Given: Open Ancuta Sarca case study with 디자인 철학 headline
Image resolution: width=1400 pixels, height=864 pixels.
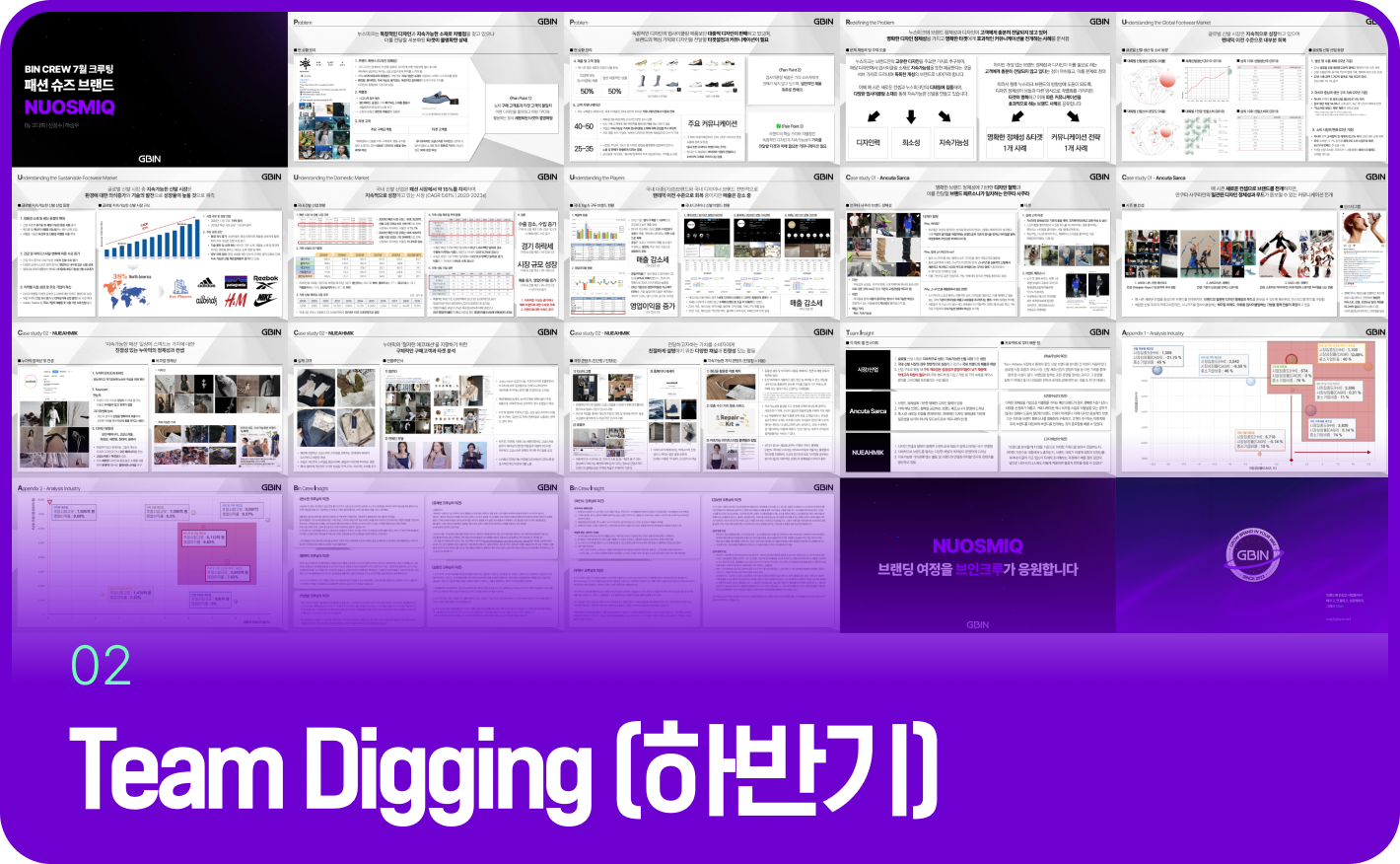Looking at the screenshot, I should click(x=979, y=245).
